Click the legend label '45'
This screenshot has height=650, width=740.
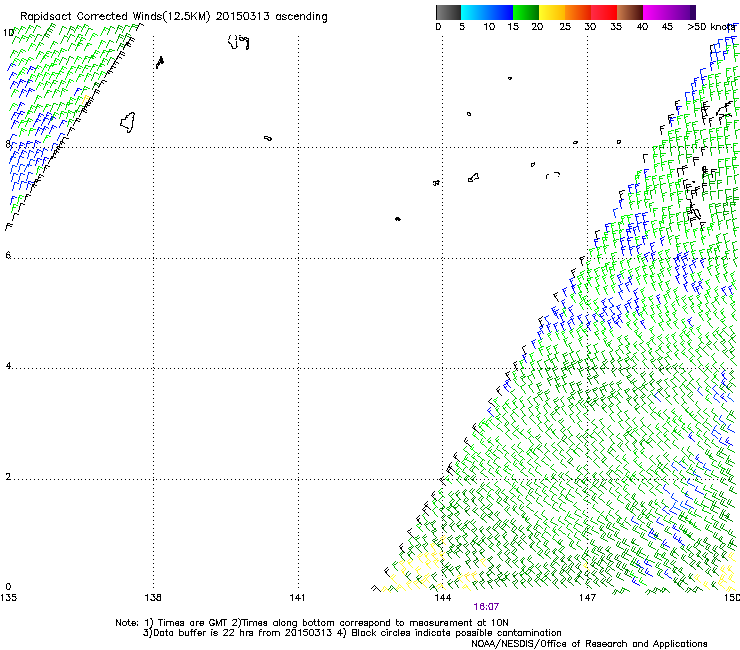(x=667, y=27)
